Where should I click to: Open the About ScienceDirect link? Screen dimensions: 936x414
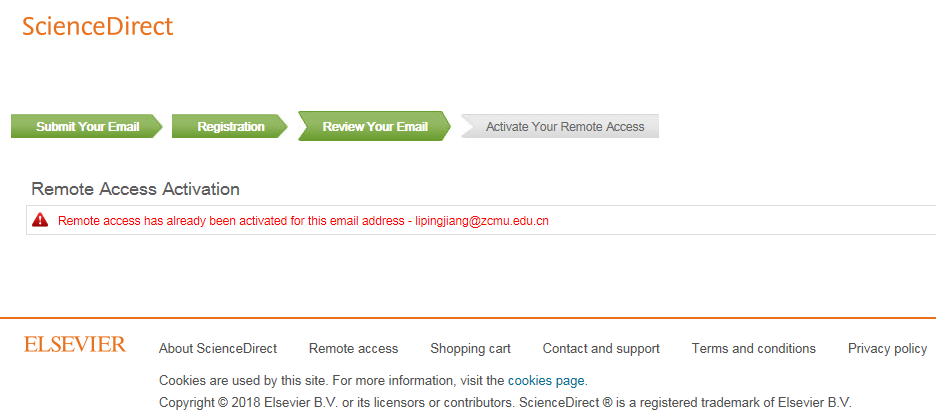[218, 349]
